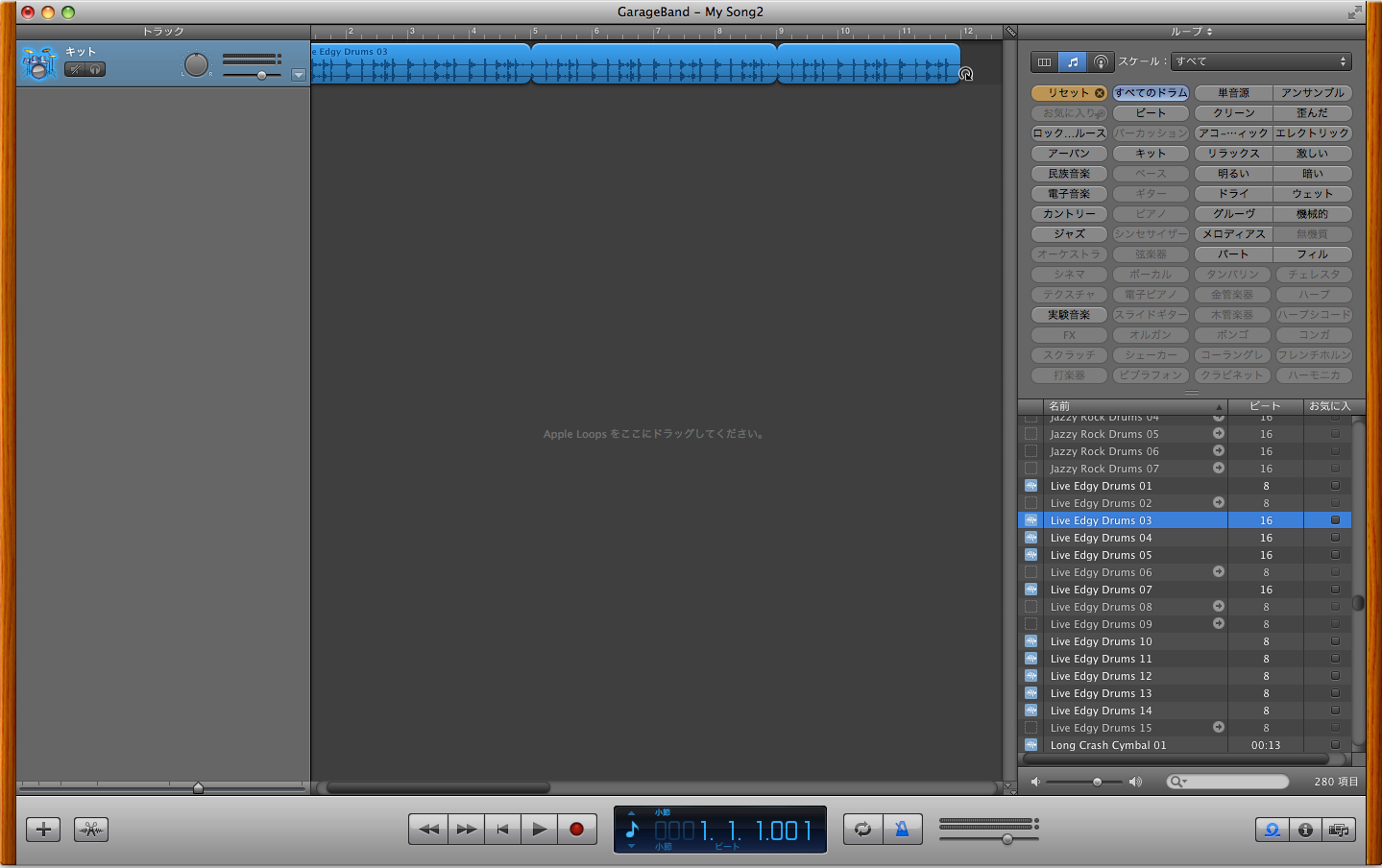Filter loops by ドライ
Screen dimensions: 1382x868
1233,194
